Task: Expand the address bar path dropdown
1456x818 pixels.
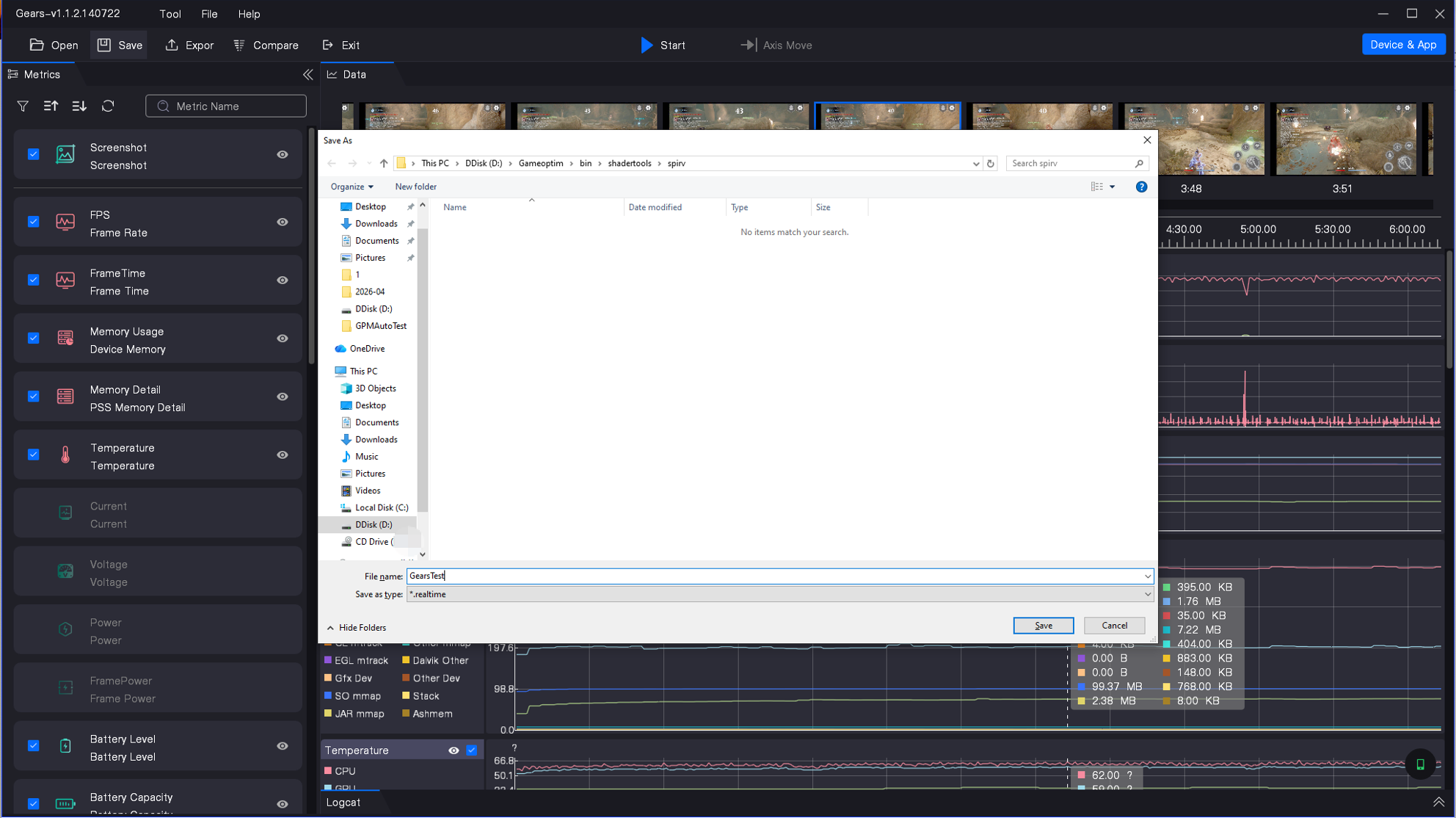Action: 975,164
